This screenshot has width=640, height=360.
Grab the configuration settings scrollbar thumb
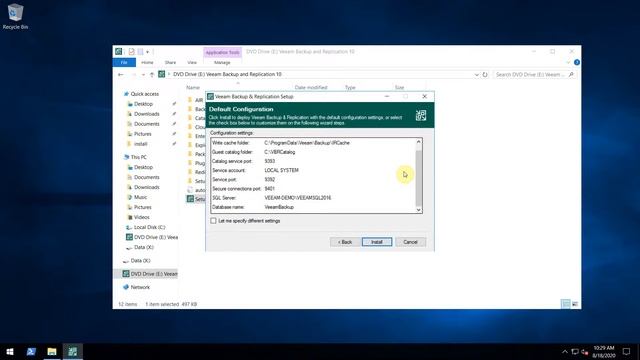(418, 178)
